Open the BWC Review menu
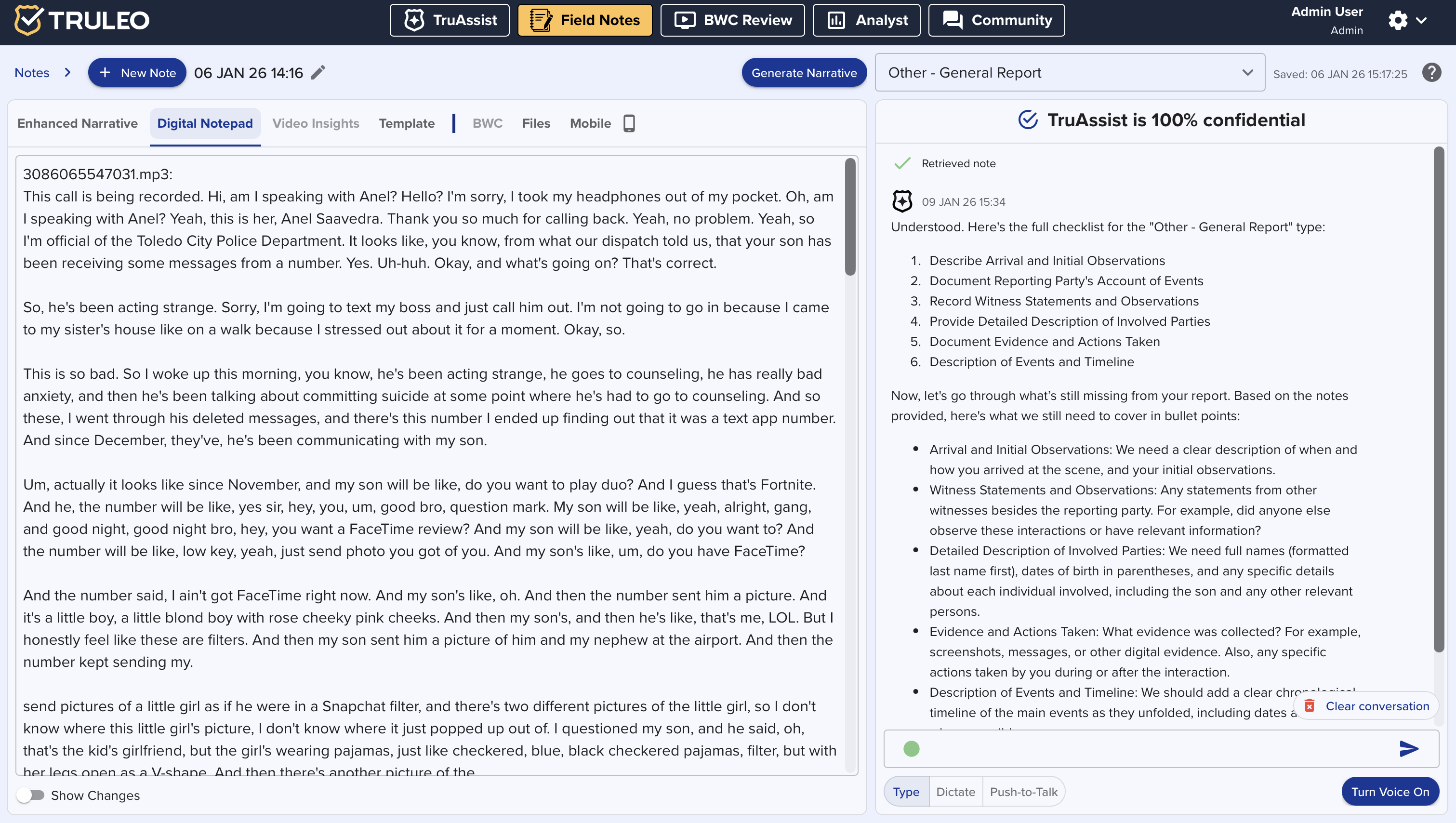The width and height of the screenshot is (1456, 823). pos(732,20)
